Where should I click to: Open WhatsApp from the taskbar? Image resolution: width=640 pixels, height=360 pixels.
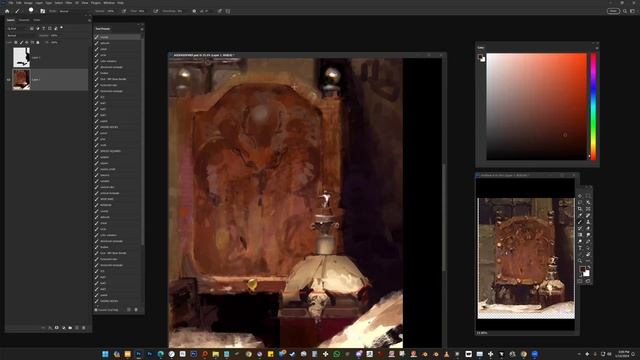click(336, 354)
